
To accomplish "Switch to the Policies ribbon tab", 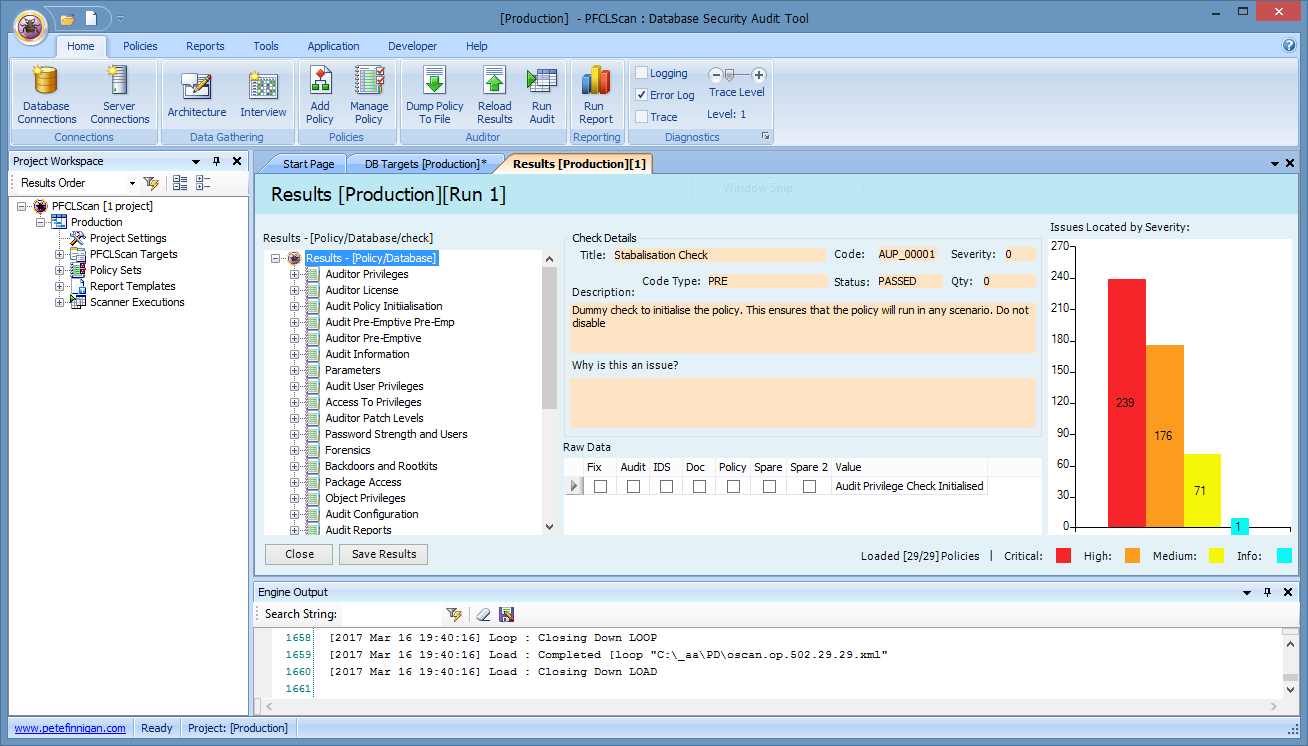I will (140, 46).
